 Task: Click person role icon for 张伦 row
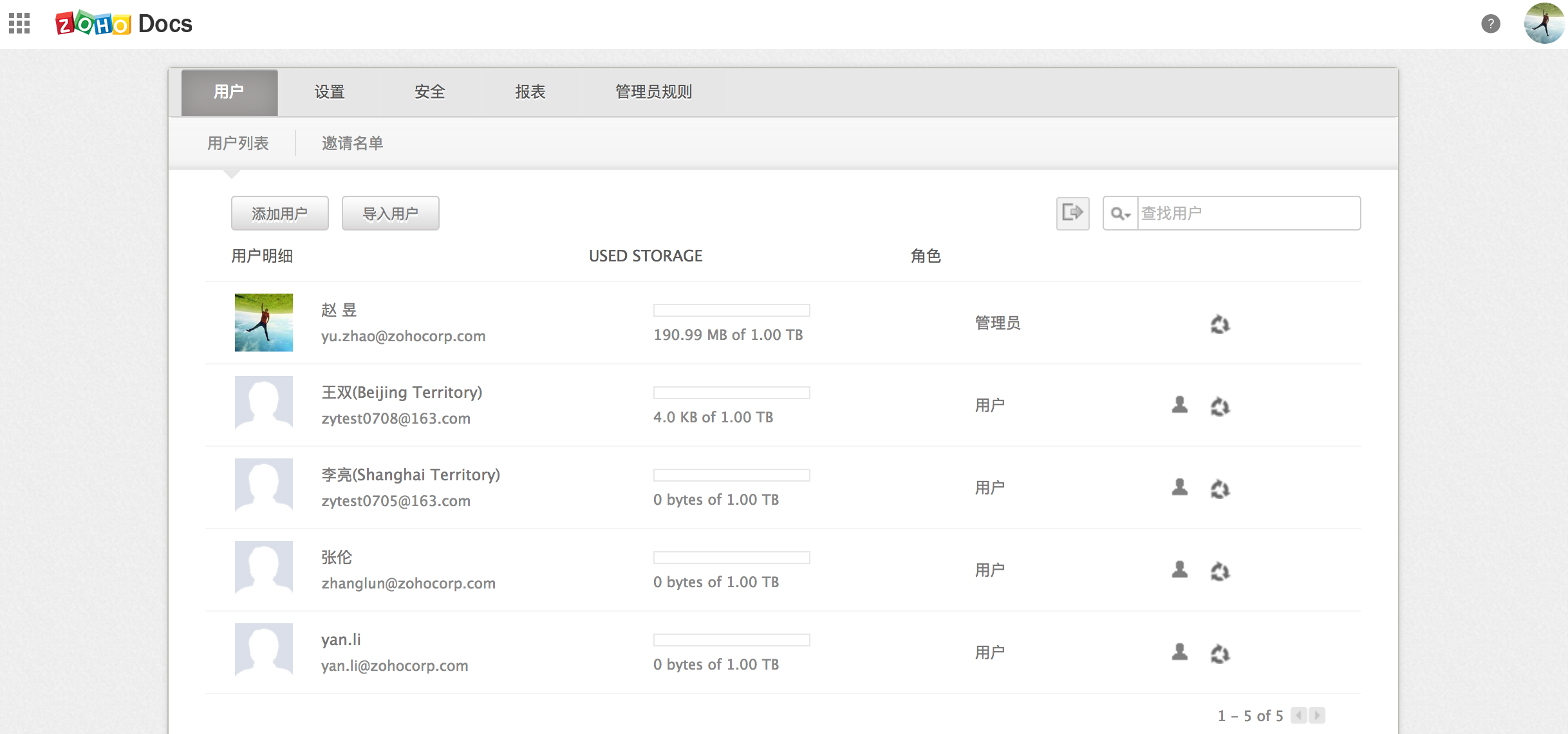(1179, 570)
